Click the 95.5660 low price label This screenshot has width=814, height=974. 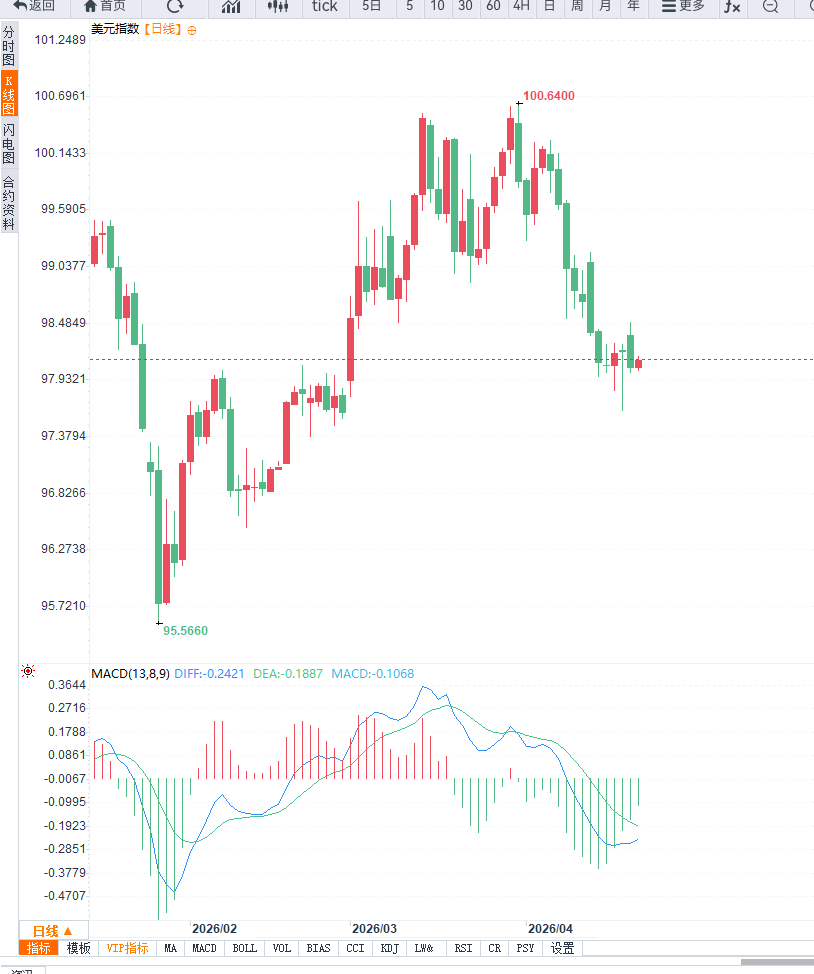coord(185,630)
